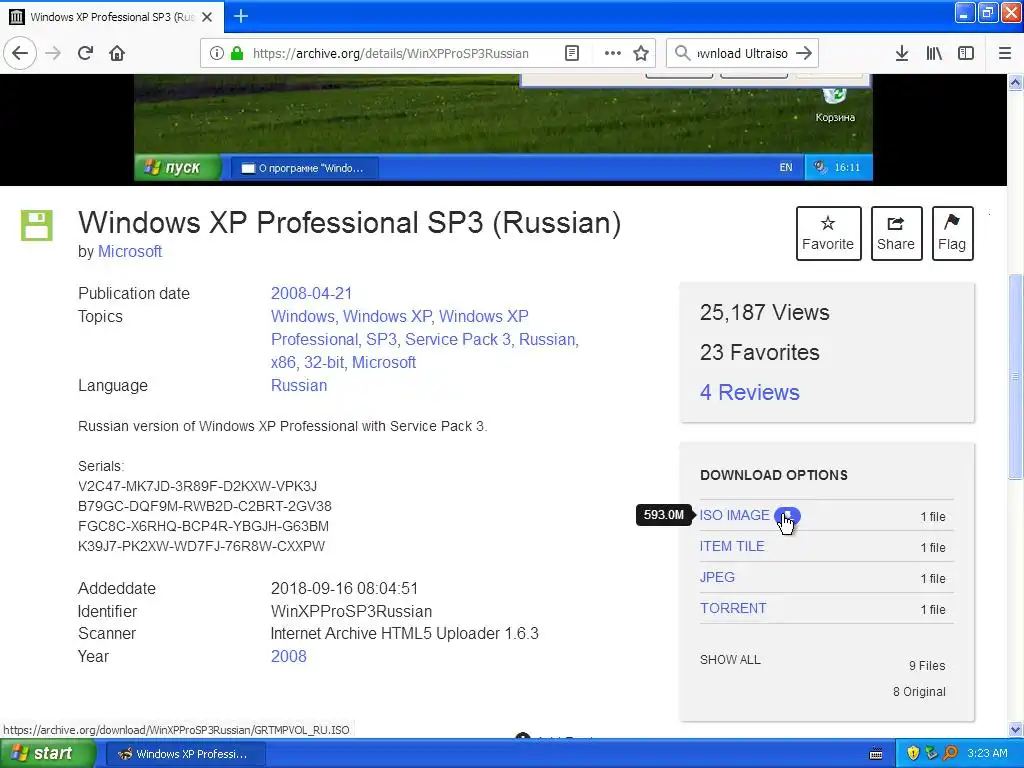This screenshot has width=1024, height=768.
Task: Open page actions three-dot menu
Action: tap(612, 53)
